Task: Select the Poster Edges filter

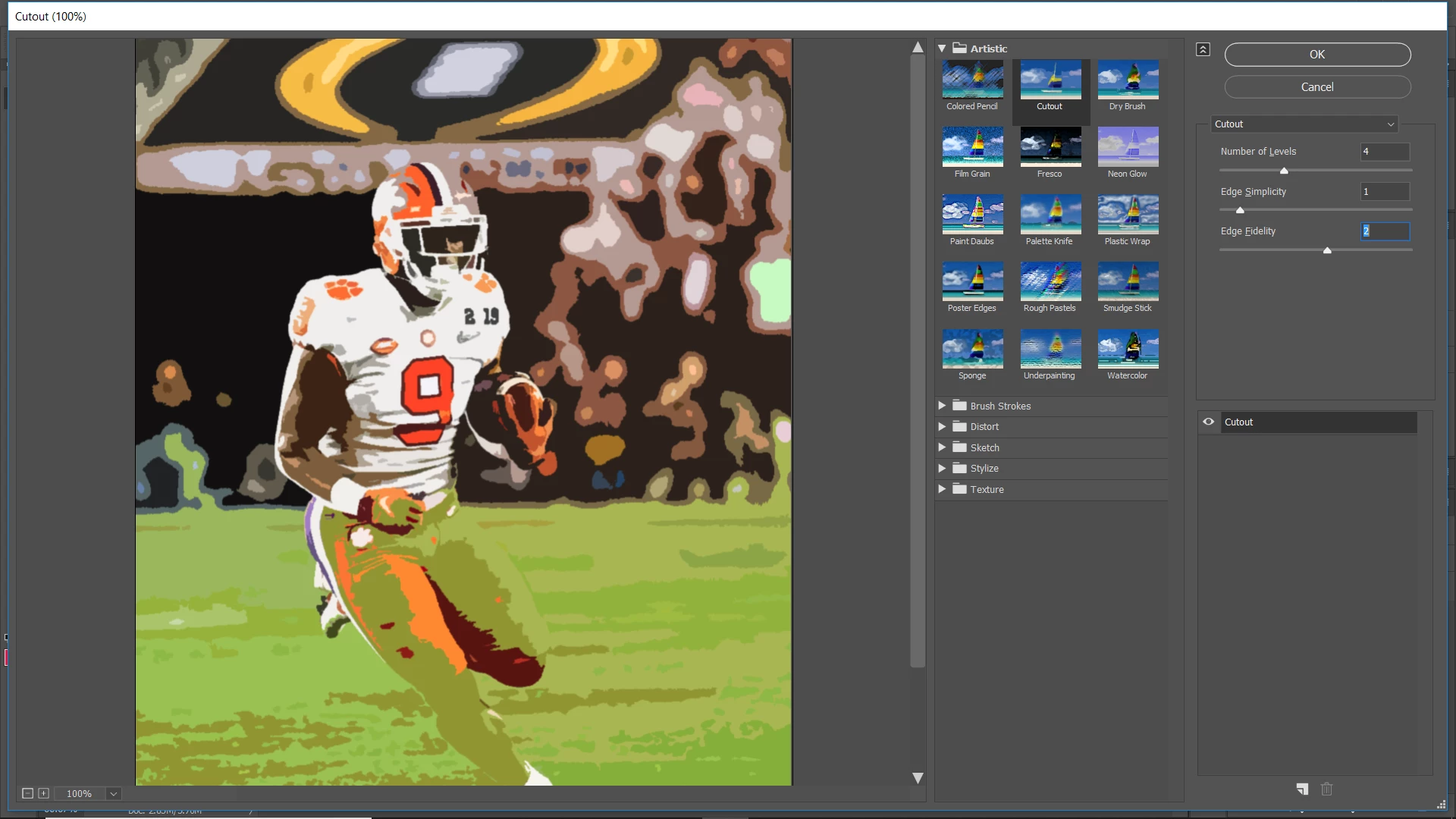Action: point(972,282)
